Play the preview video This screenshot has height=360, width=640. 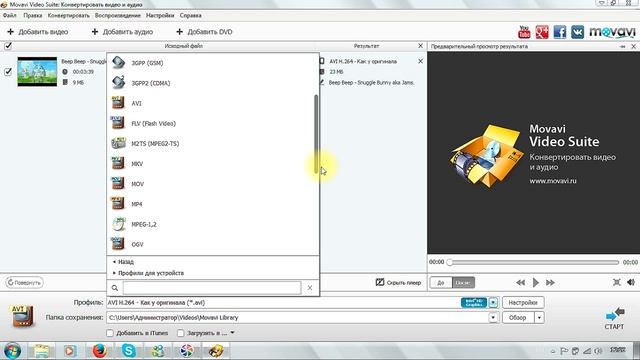tap(536, 282)
